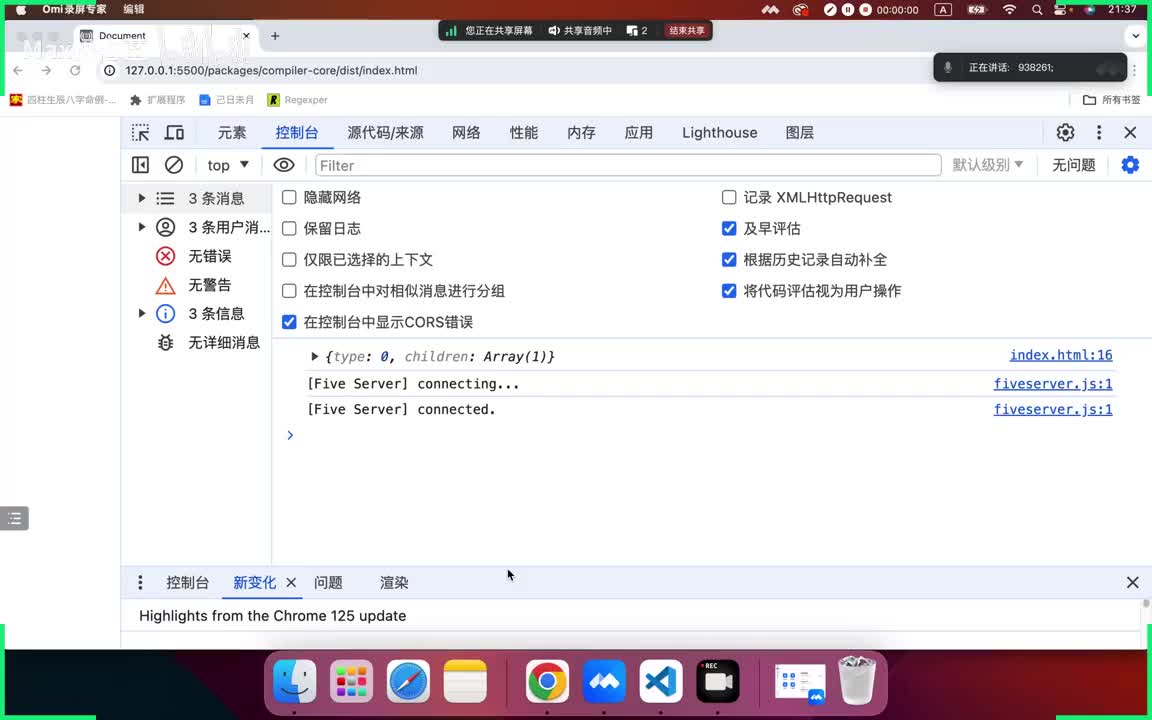Open fiveserver.js:1 link for connected message
Image resolution: width=1152 pixels, height=720 pixels.
click(x=1053, y=409)
